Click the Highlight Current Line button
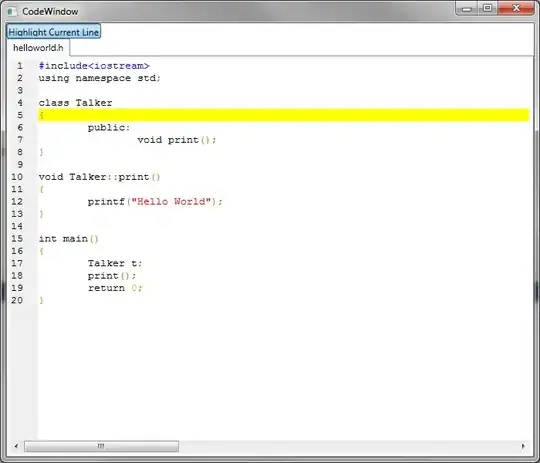The image size is (540, 463). pyautogui.click(x=54, y=32)
